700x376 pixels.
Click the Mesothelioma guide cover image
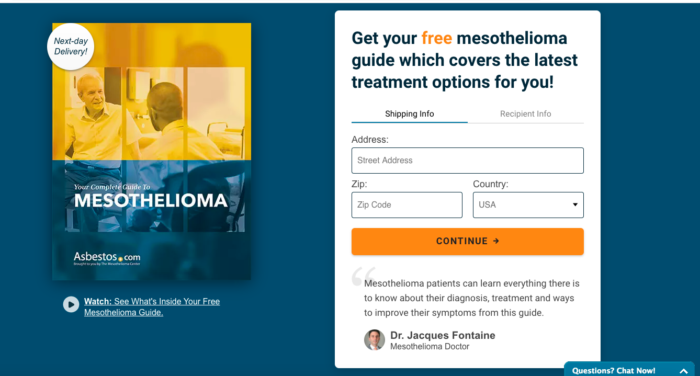tap(151, 151)
